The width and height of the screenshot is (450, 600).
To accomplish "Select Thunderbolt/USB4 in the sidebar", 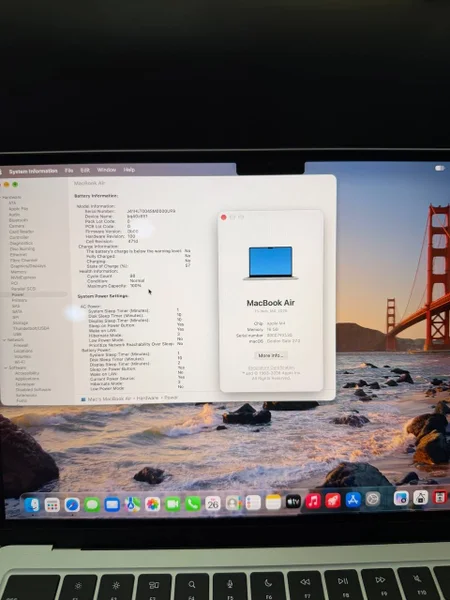I will pyautogui.click(x=31, y=328).
